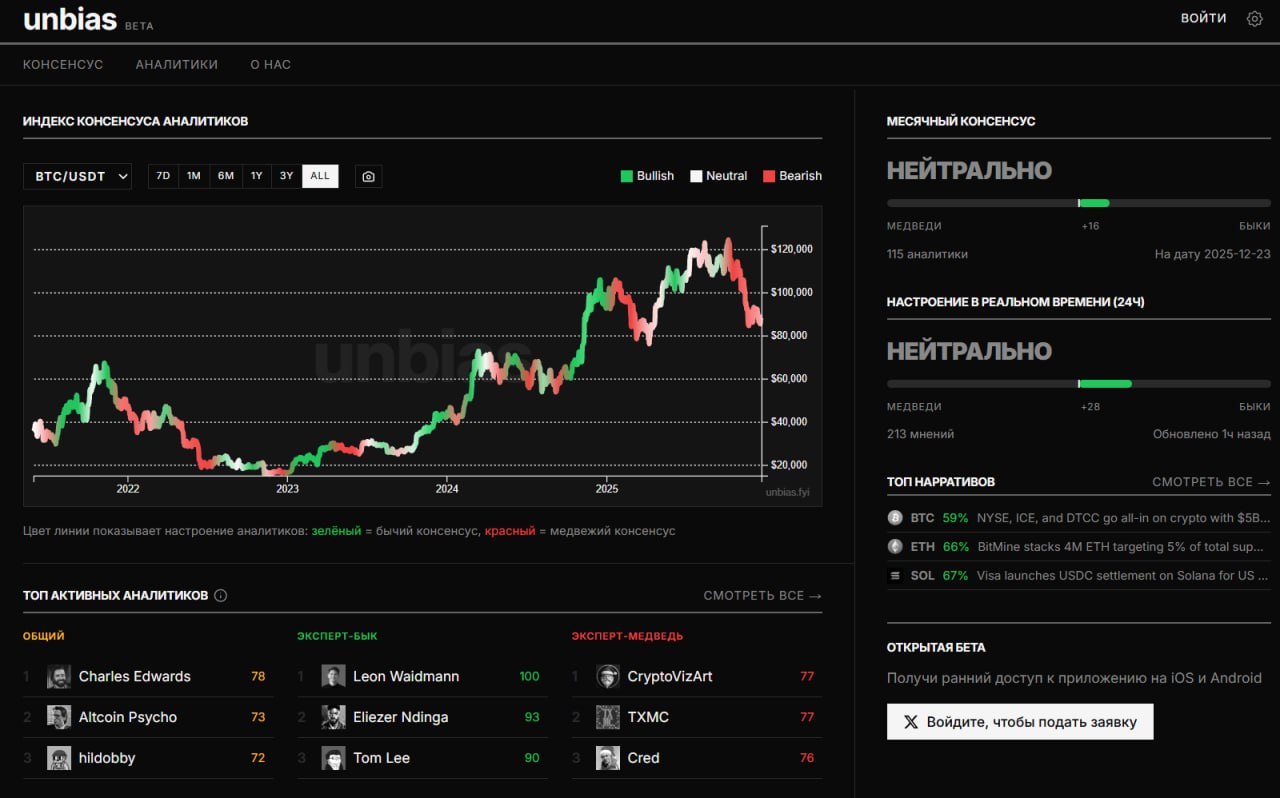Click Charles Edwards avatar
The height and width of the screenshot is (798, 1280).
point(59,677)
